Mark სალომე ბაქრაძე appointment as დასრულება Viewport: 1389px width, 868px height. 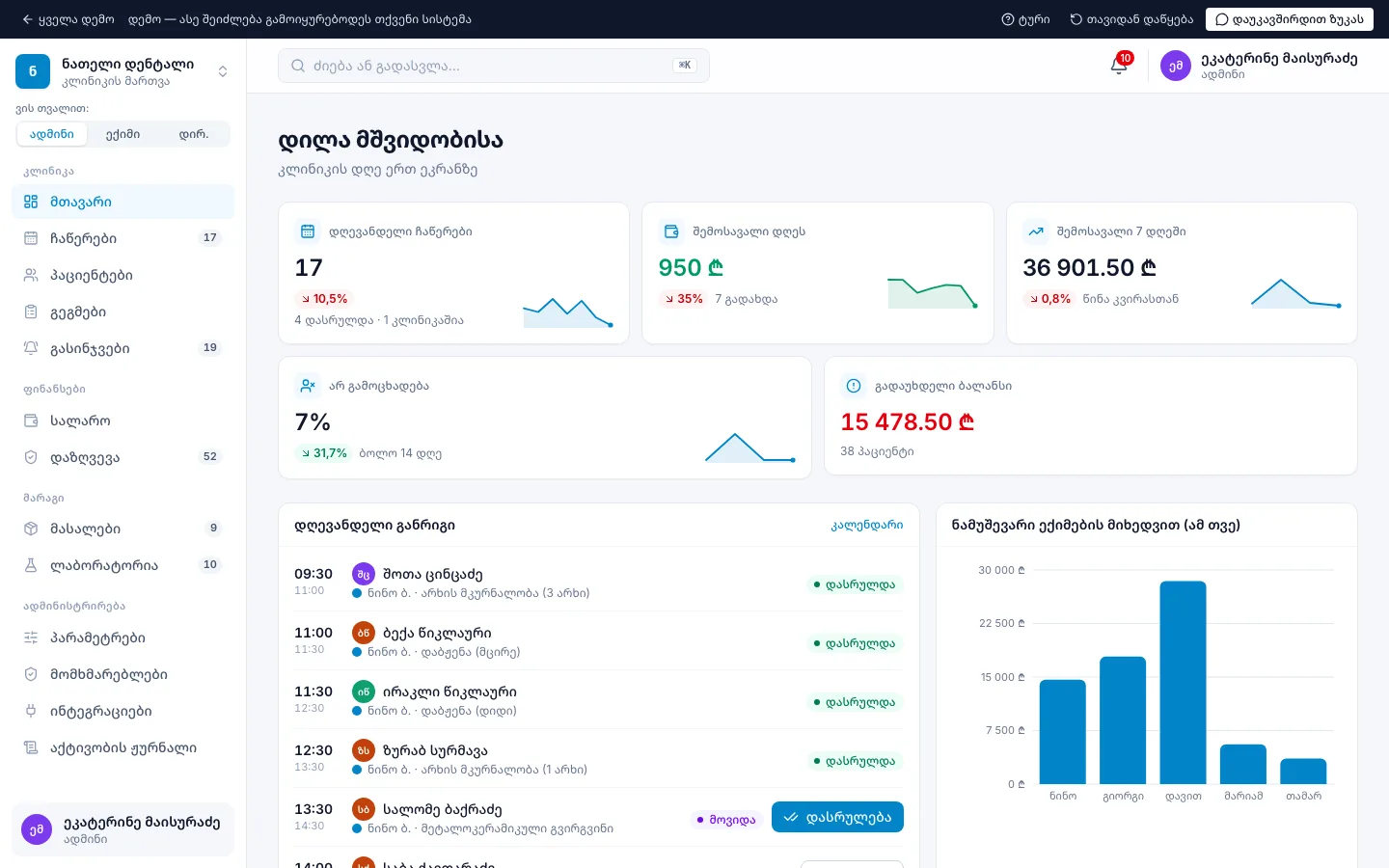837,817
